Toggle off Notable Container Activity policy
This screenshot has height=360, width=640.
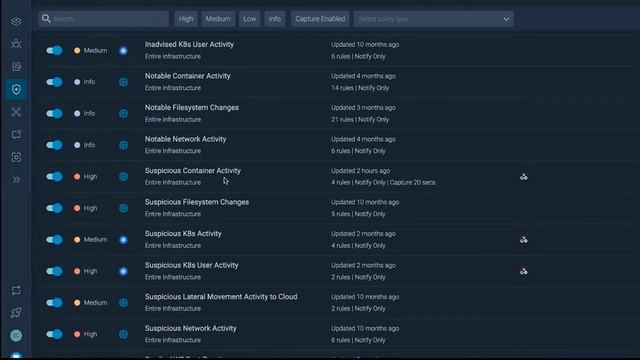click(54, 82)
